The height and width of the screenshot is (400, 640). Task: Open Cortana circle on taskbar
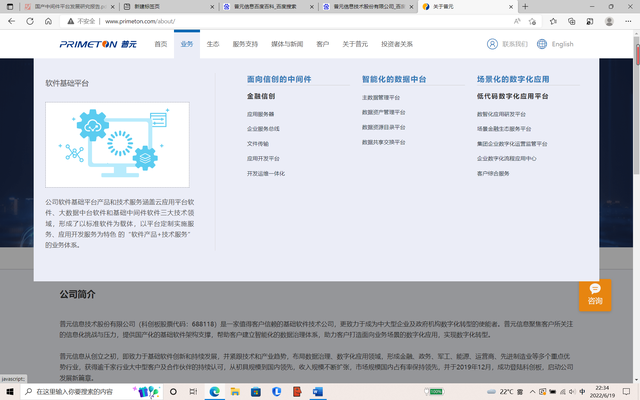(173, 392)
